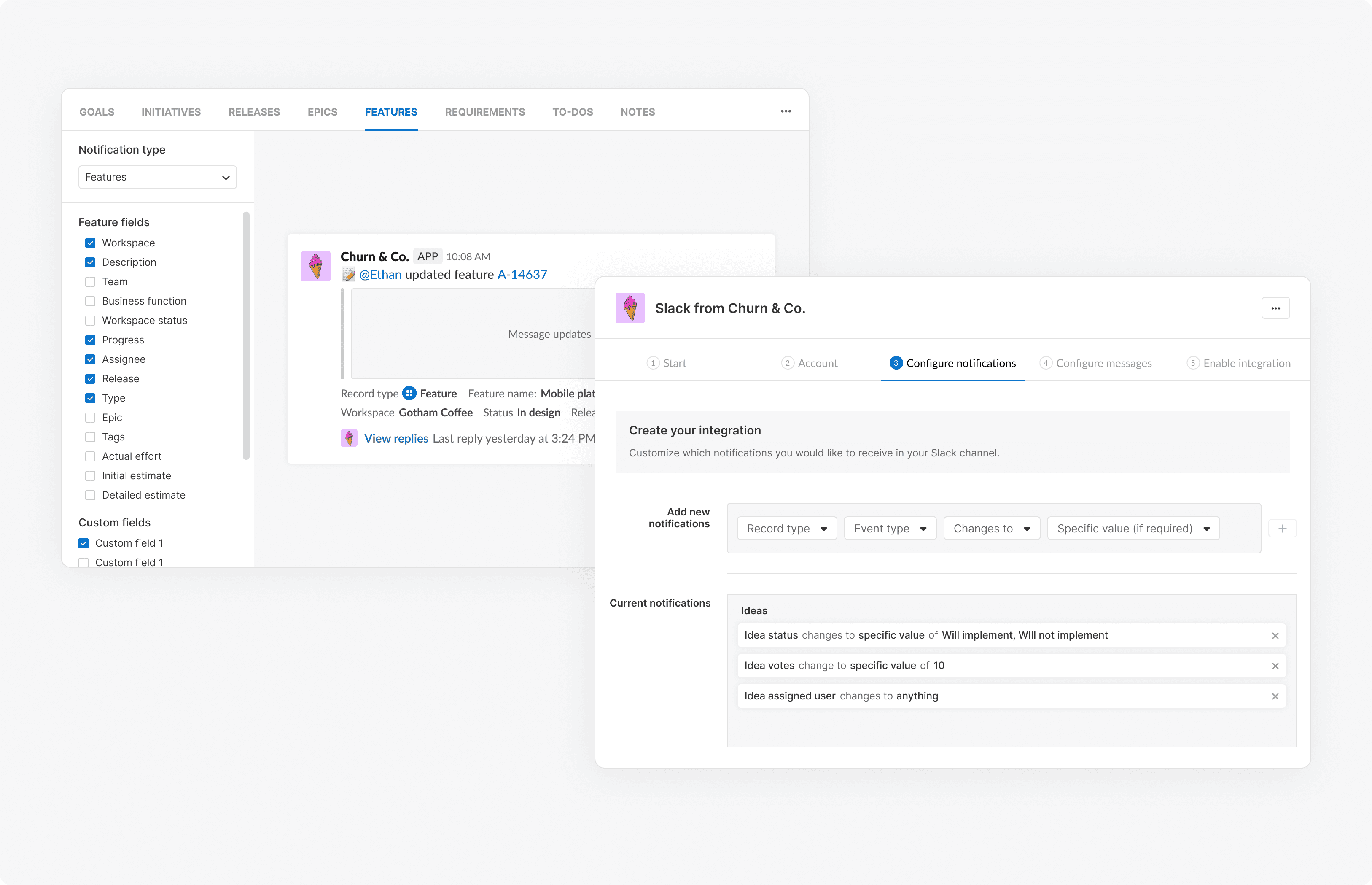Image resolution: width=1372 pixels, height=885 pixels.
Task: Click the Churn & Co. message avatar
Action: [x=316, y=266]
